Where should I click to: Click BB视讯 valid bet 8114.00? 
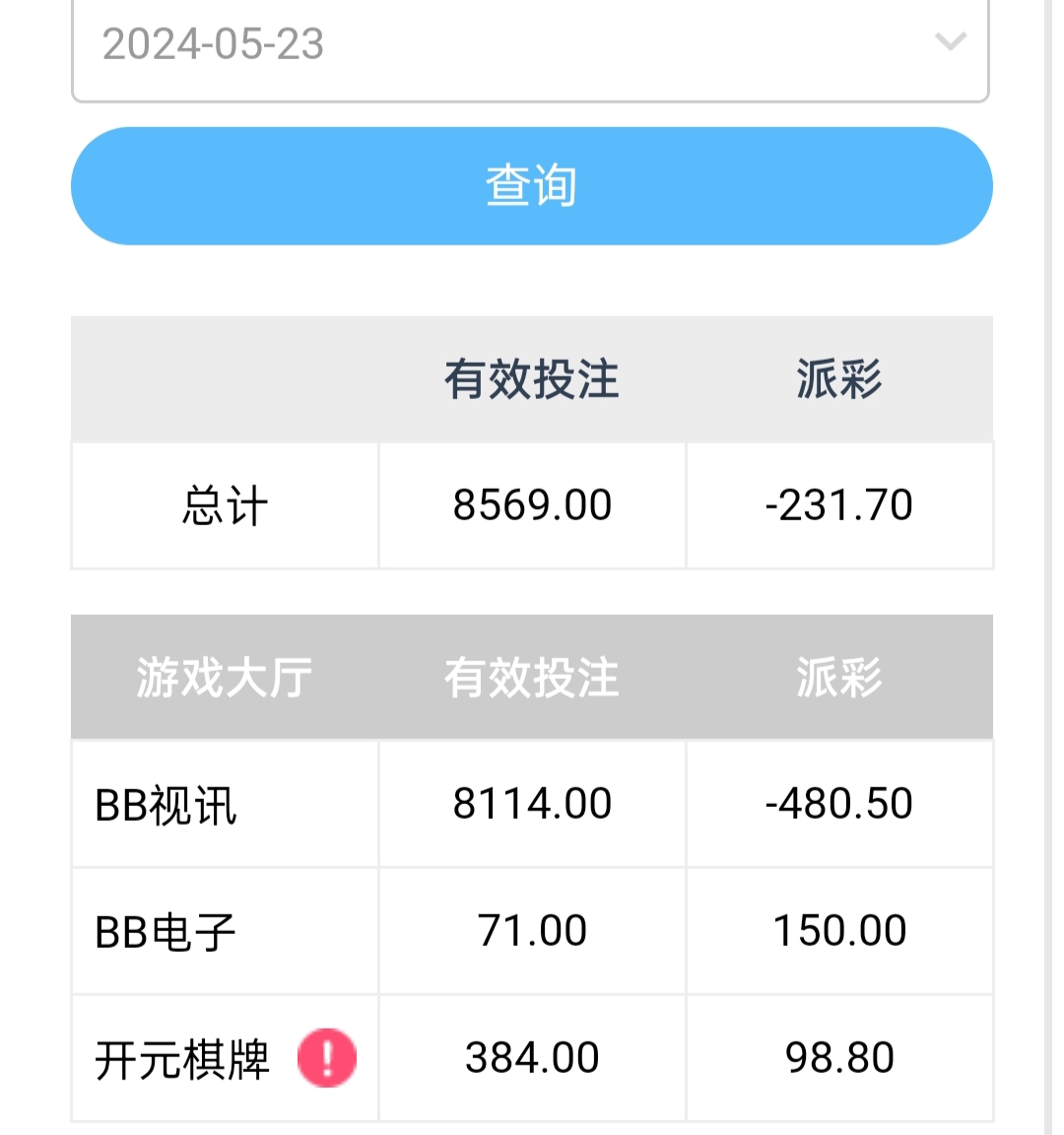coord(532,804)
